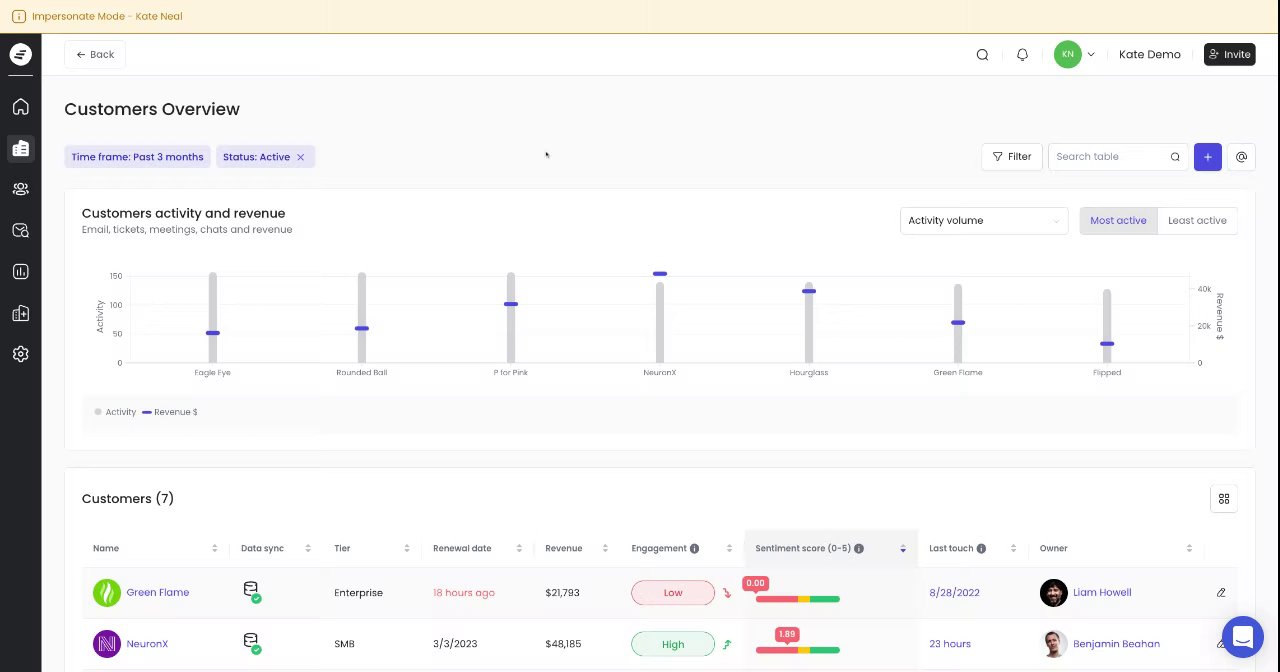Open the contacts people icon in sidebar
The width and height of the screenshot is (1280, 672).
(20, 189)
